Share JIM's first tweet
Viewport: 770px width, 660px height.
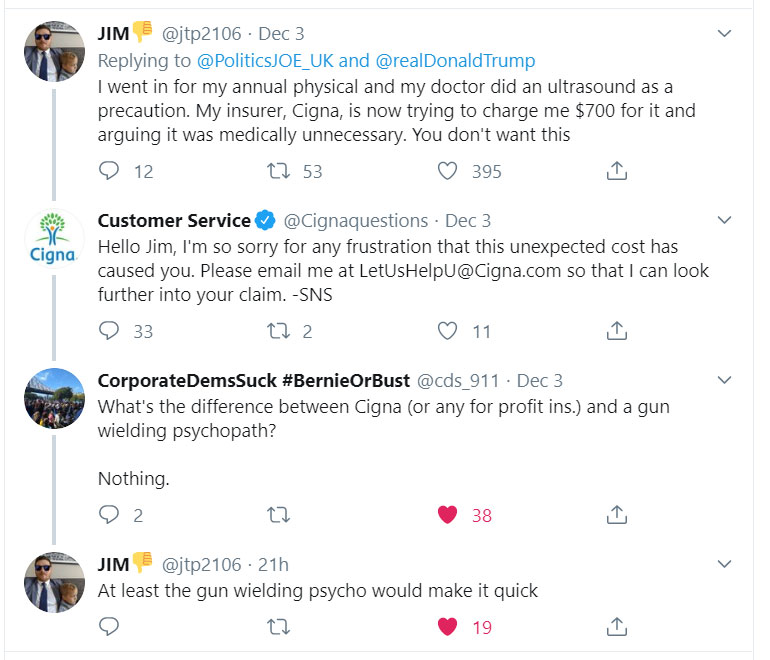click(x=617, y=171)
